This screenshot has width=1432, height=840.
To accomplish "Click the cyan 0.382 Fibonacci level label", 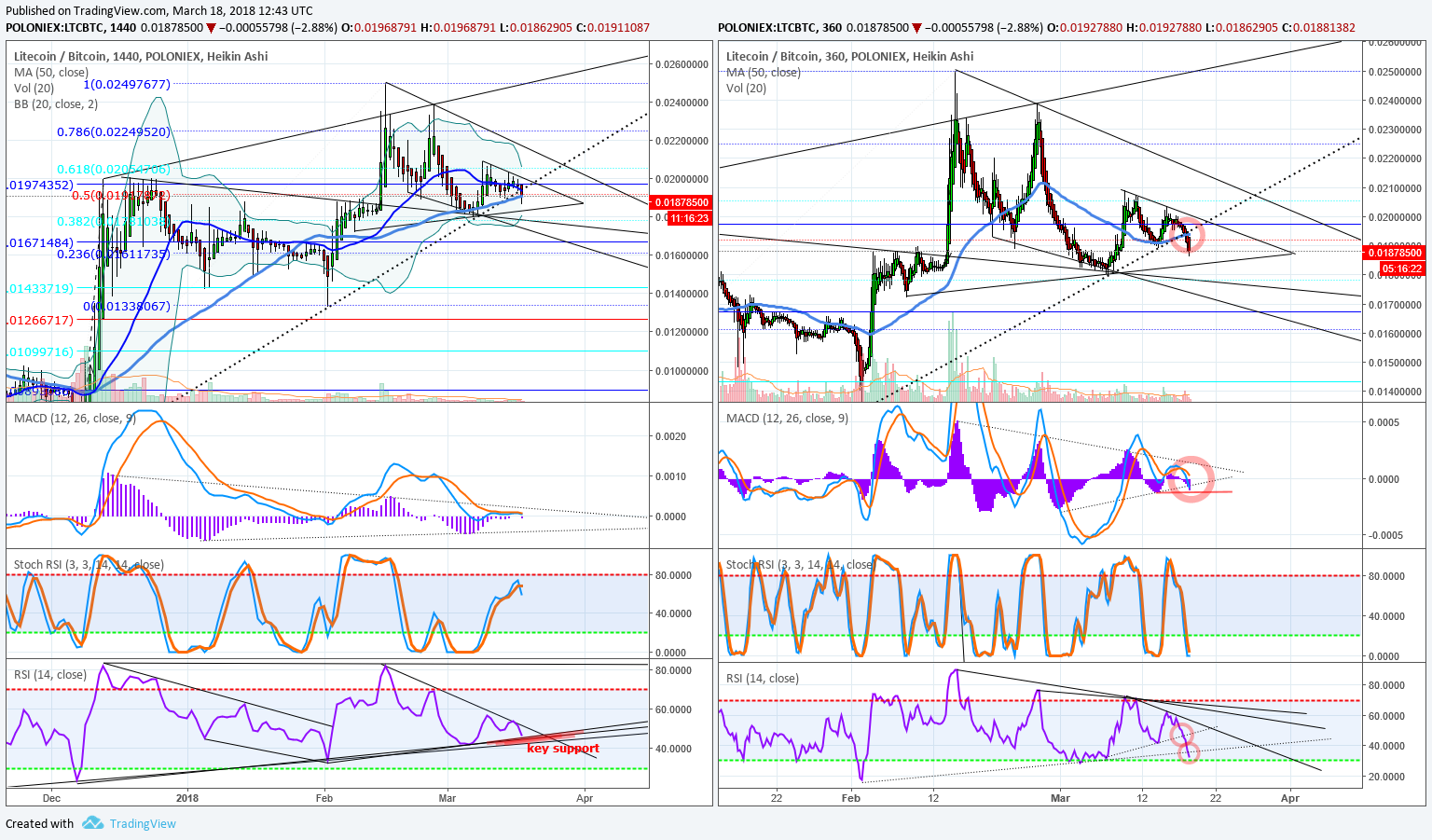I will (x=114, y=222).
